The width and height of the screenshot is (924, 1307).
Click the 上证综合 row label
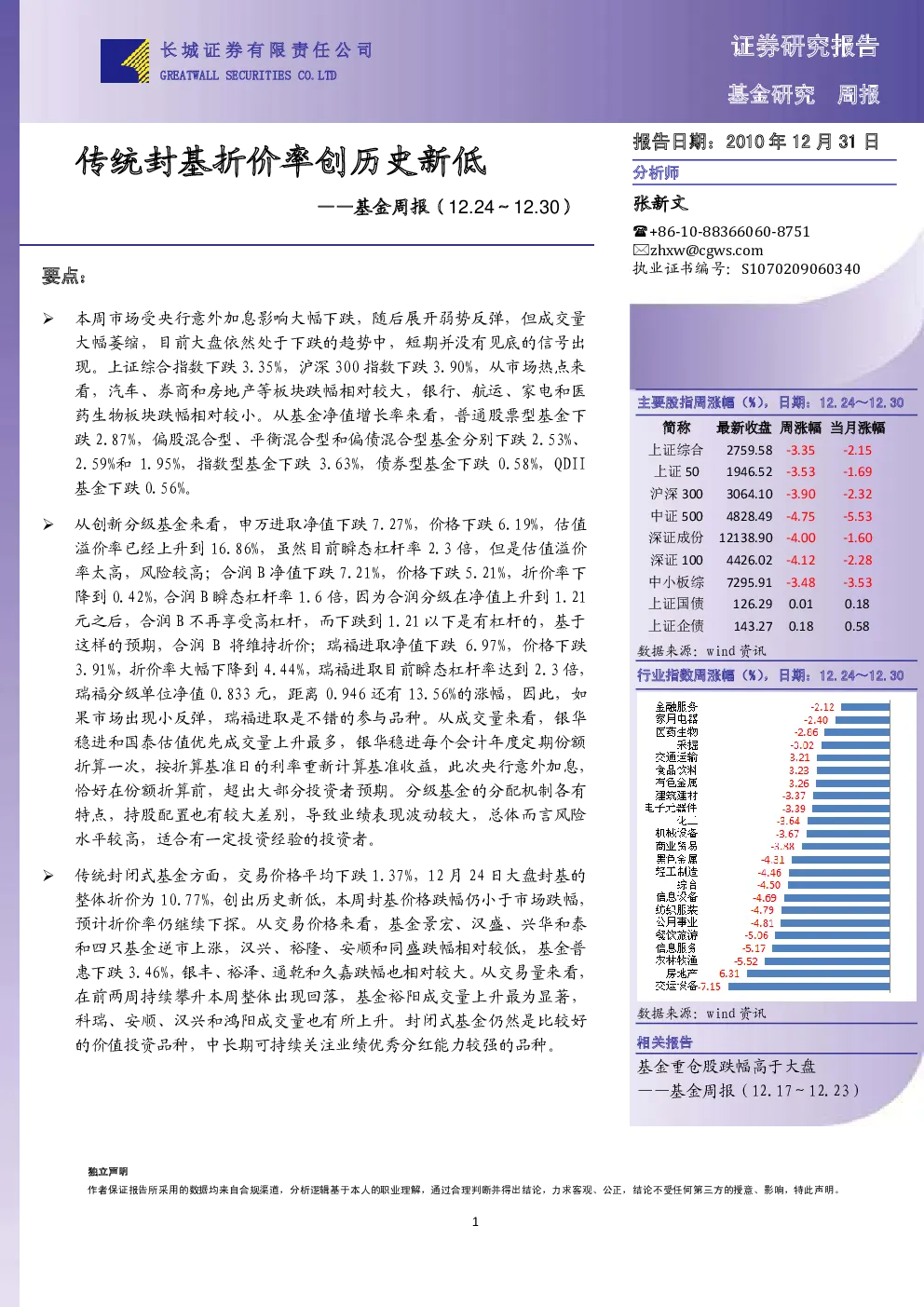676,450
